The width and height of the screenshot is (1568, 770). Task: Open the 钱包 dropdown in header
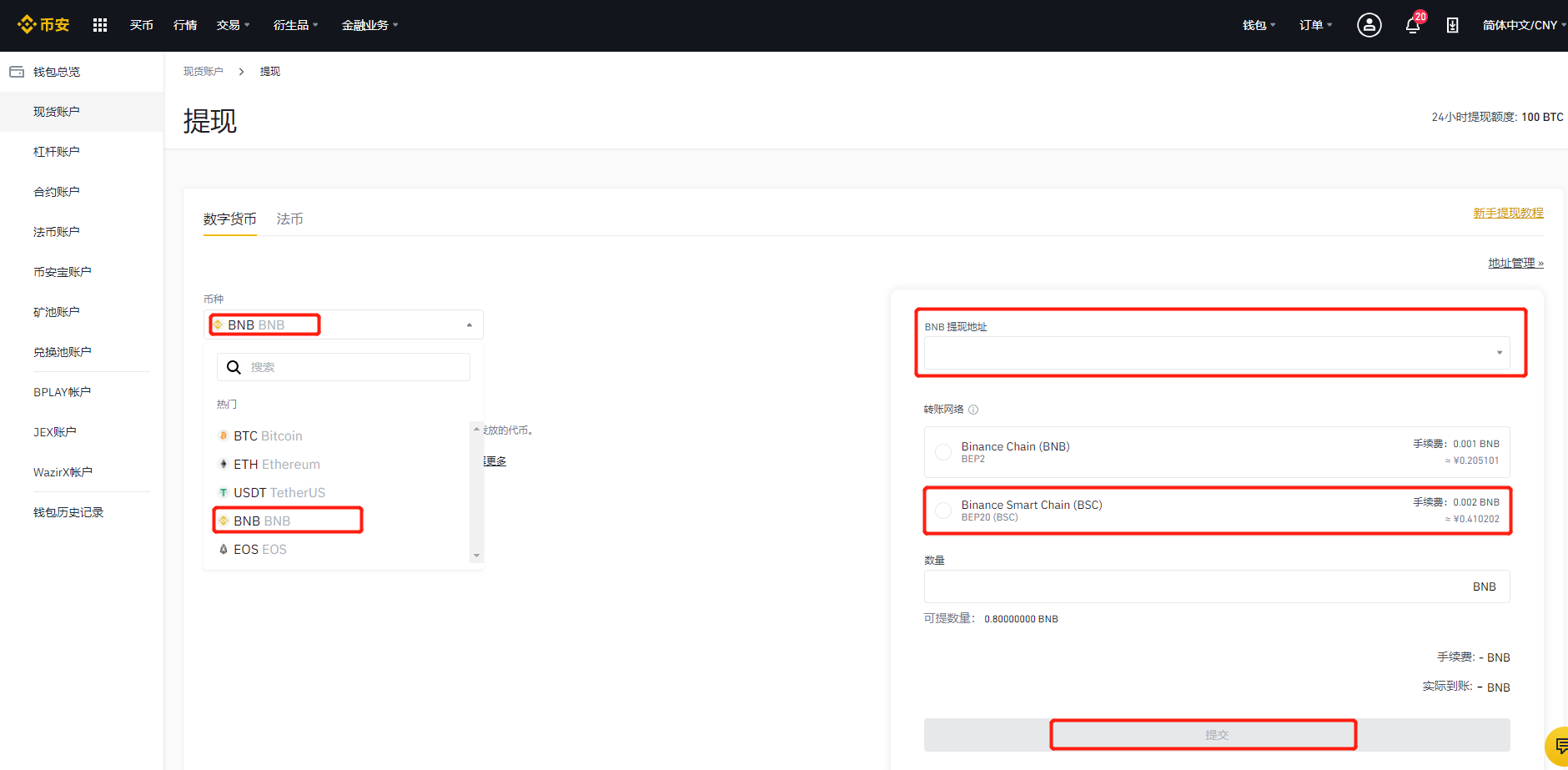coord(1259,25)
